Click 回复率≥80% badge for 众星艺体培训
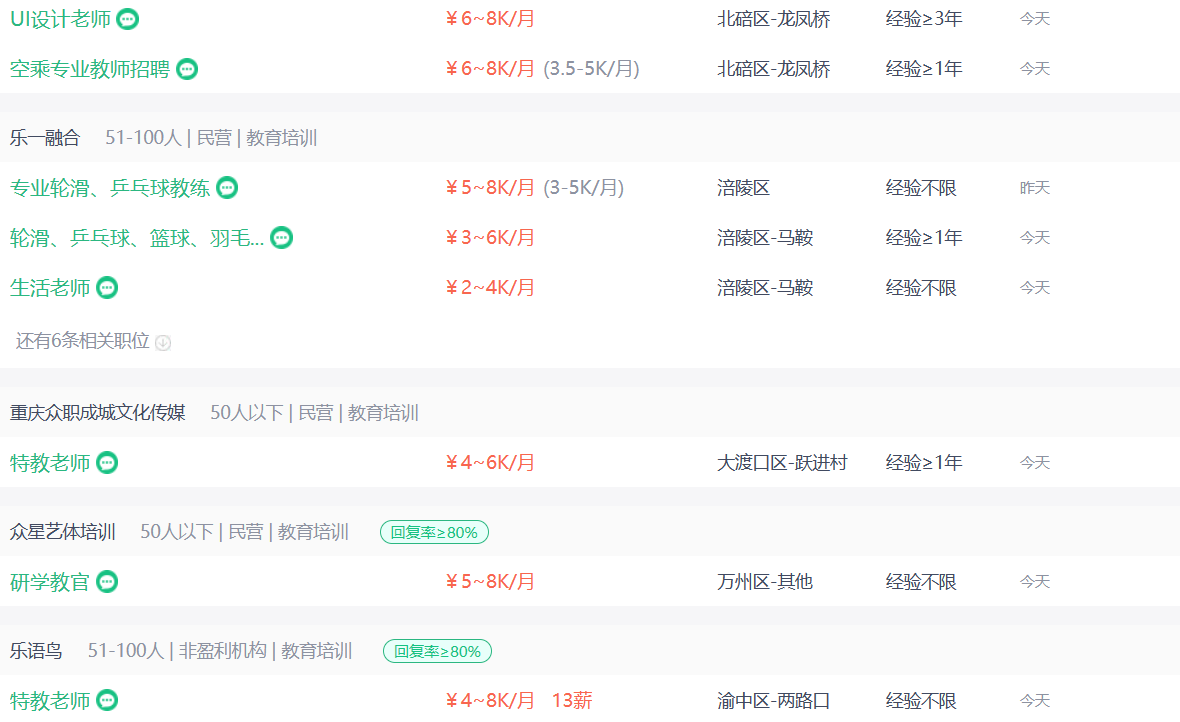This screenshot has width=1180, height=722. click(434, 532)
